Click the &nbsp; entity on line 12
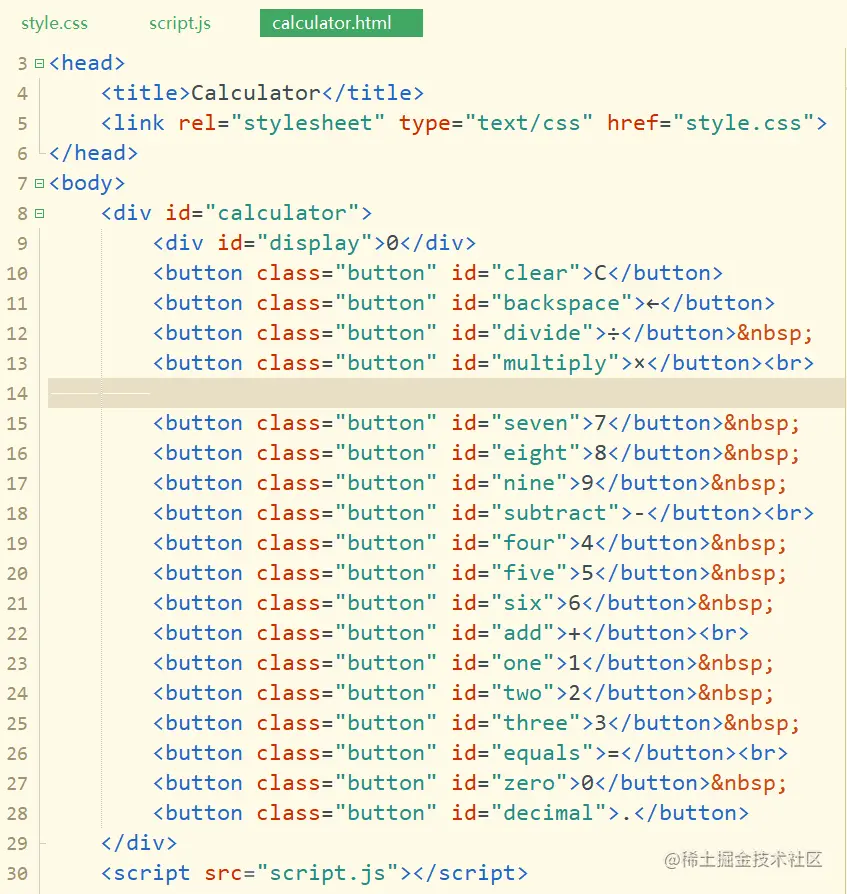Viewport: 847px width, 894px height. [x=775, y=334]
